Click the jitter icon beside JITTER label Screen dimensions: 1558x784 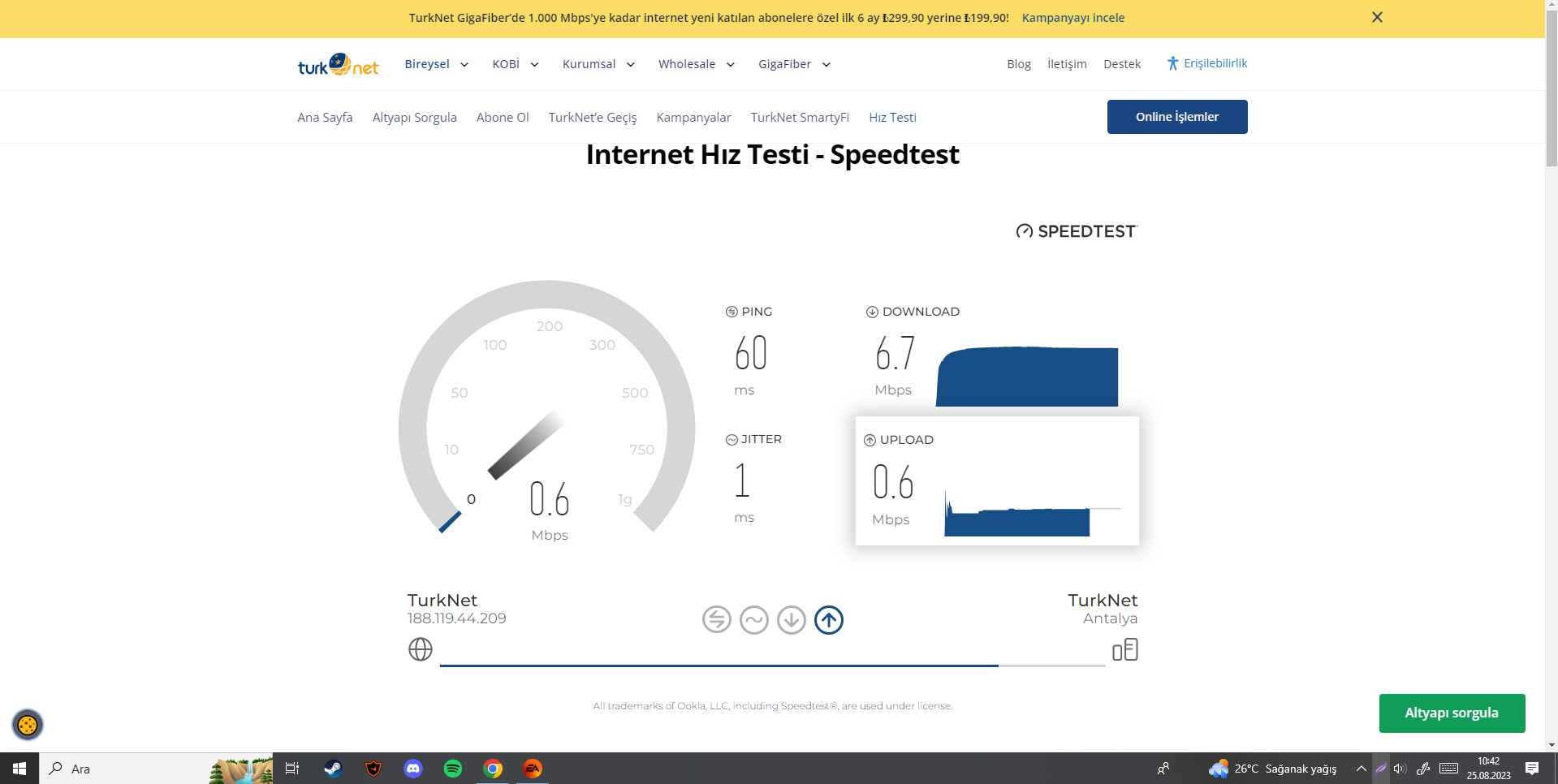pyautogui.click(x=732, y=439)
